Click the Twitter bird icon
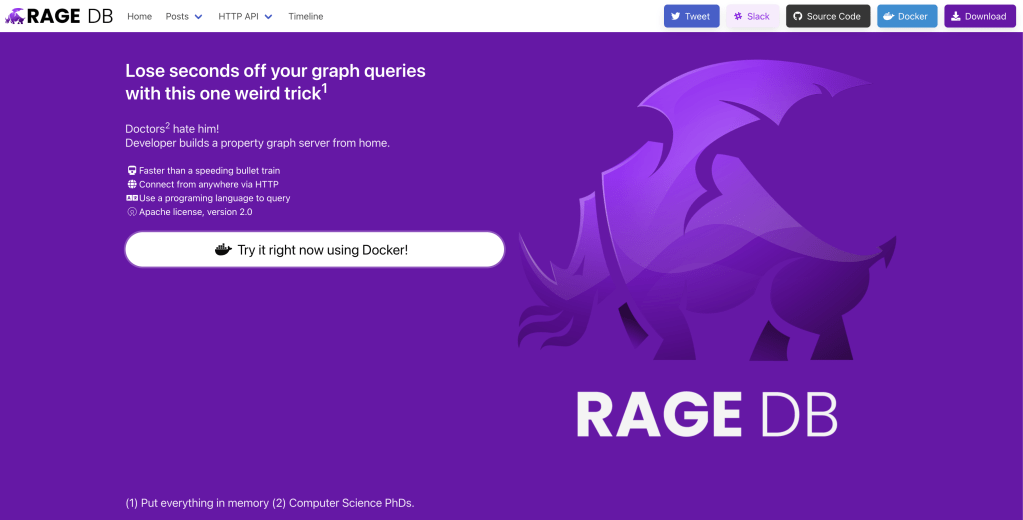The image size is (1023, 520). 676,17
